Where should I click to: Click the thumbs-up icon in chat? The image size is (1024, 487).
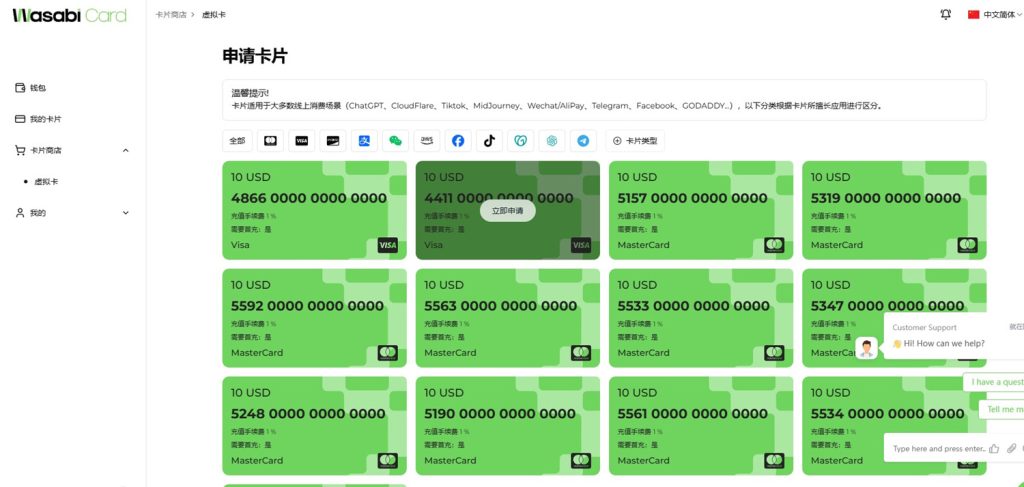click(x=994, y=448)
